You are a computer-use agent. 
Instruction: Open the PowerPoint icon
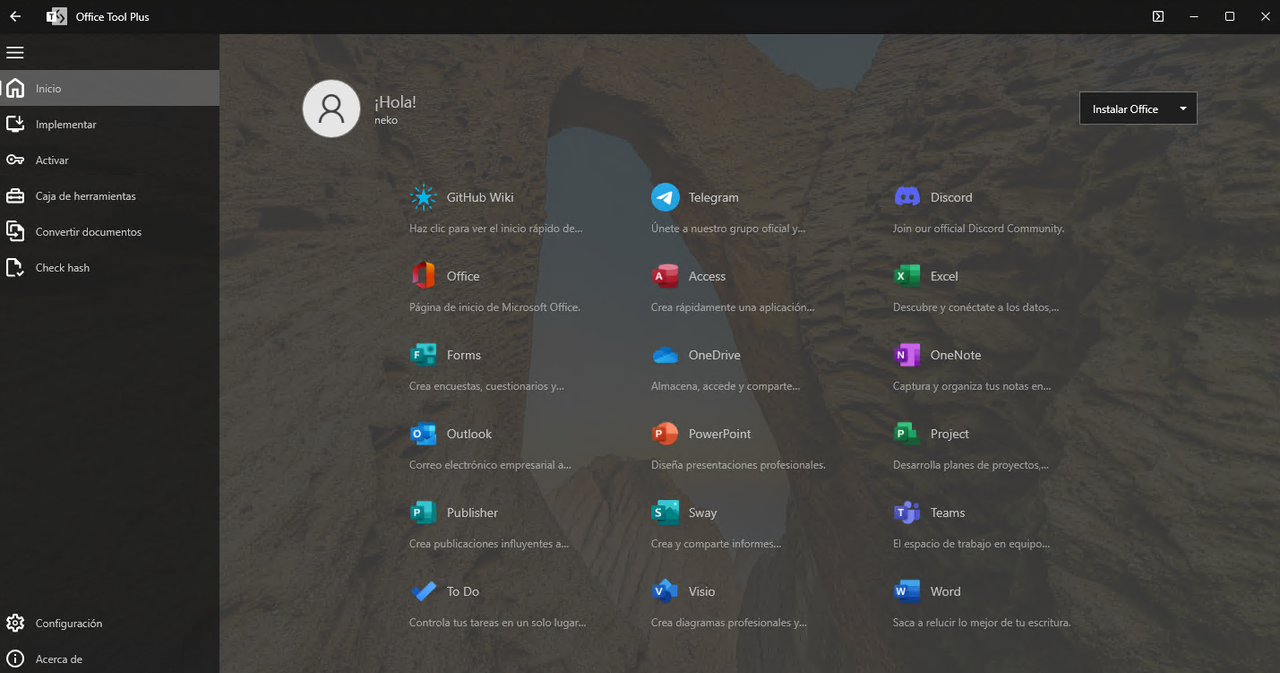(665, 433)
